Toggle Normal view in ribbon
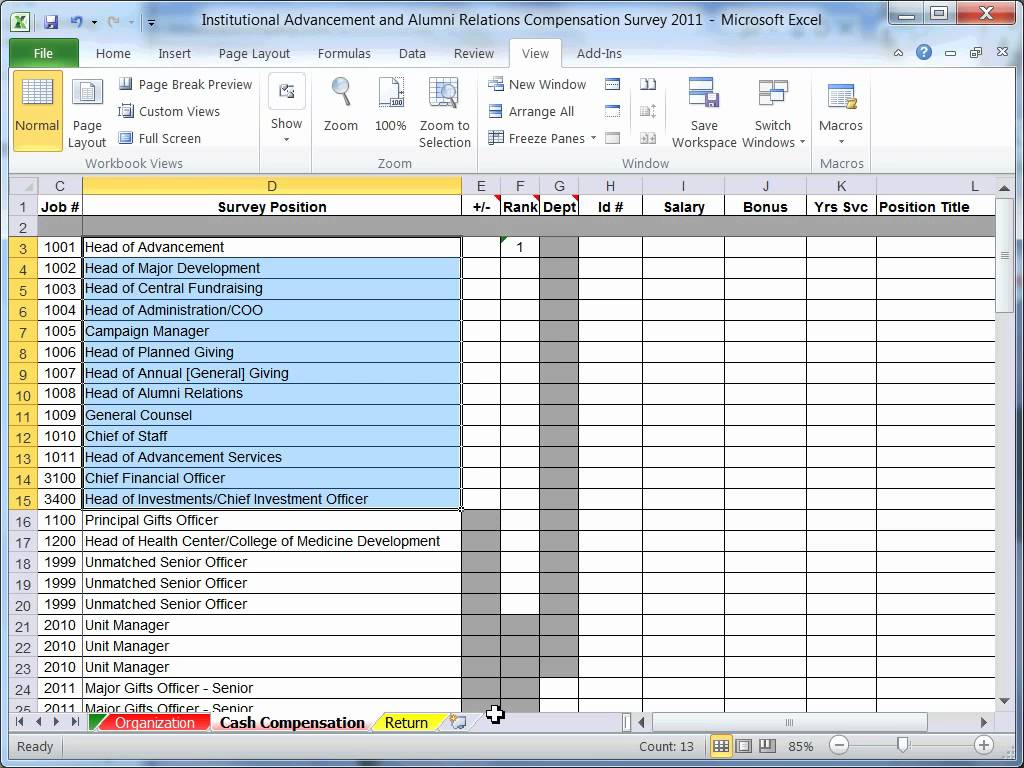 pos(37,110)
